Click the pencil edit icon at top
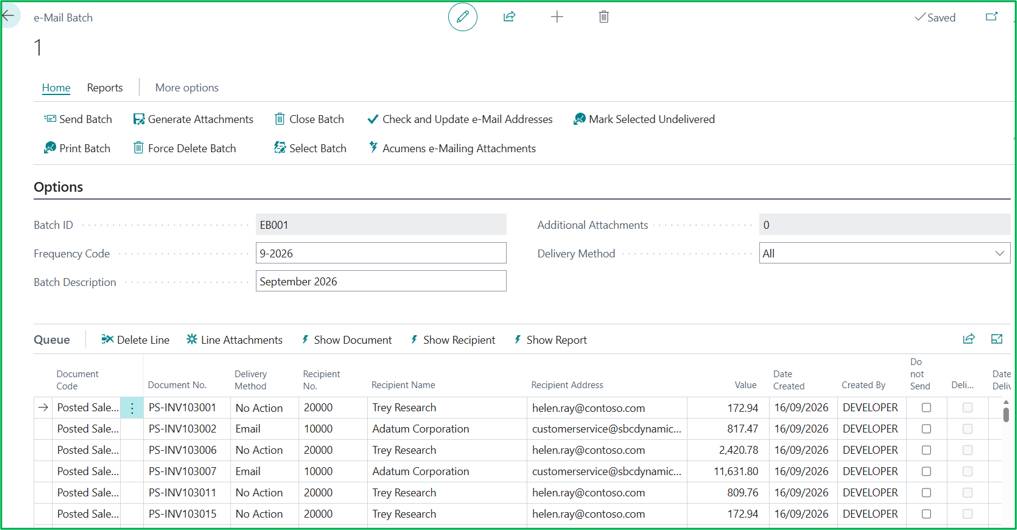The image size is (1017, 530). [462, 17]
